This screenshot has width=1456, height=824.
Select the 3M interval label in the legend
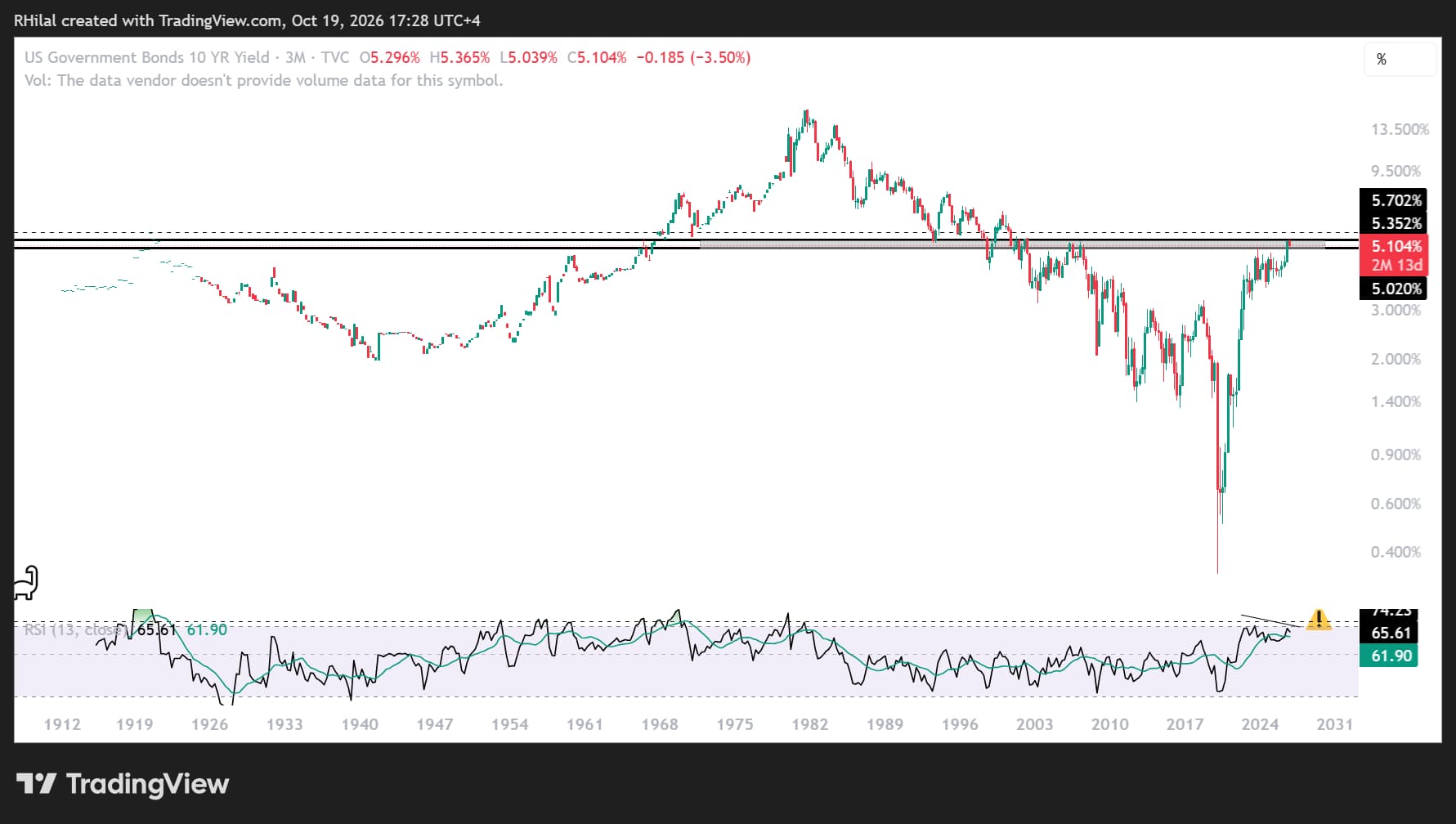[295, 57]
